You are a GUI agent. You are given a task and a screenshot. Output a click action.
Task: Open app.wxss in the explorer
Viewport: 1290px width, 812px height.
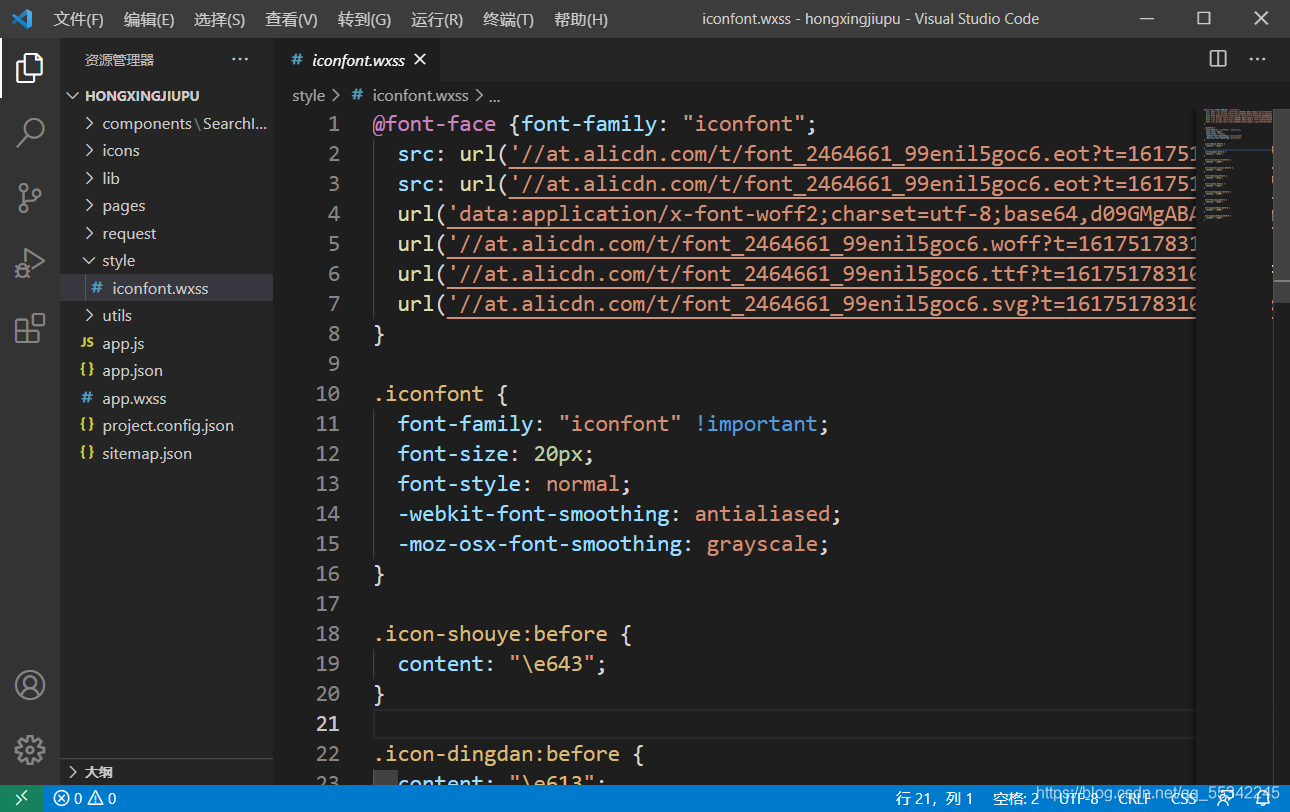pos(166,399)
